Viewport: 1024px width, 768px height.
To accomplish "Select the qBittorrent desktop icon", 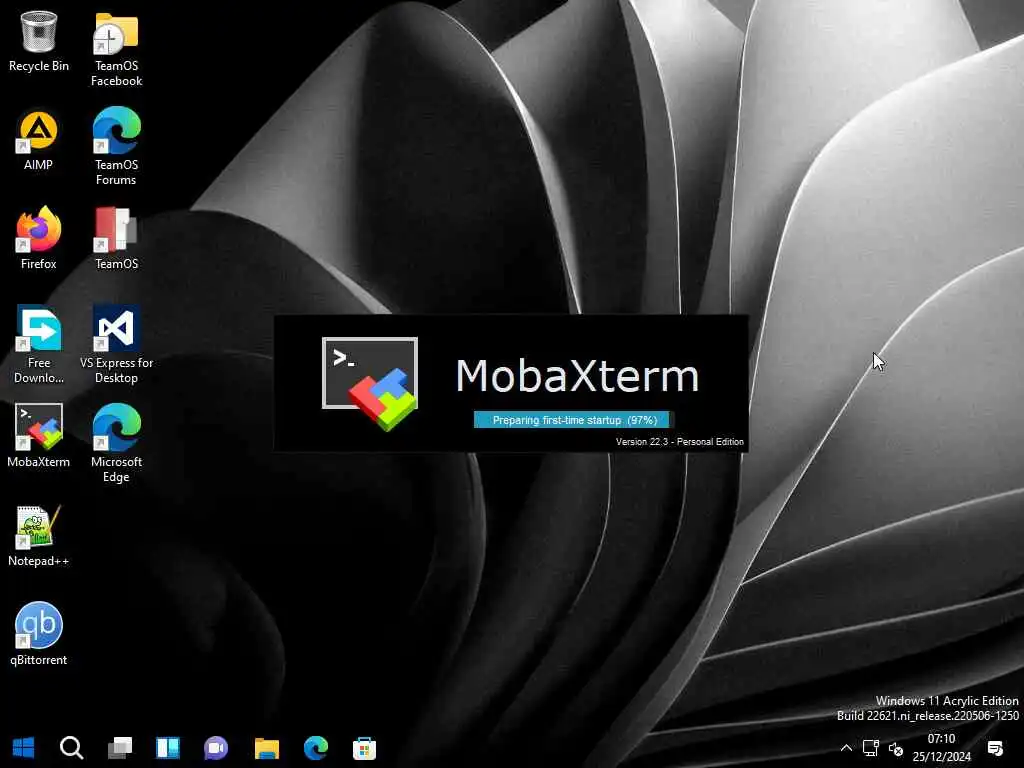I will [39, 633].
